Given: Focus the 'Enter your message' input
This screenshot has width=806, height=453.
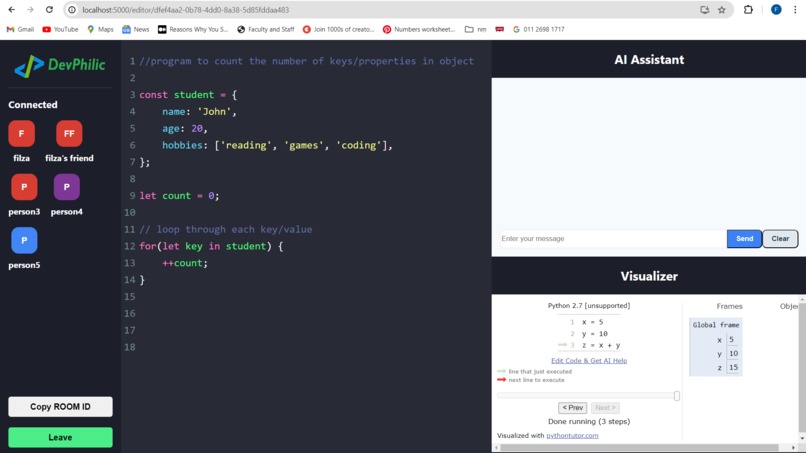Looking at the screenshot, I should [x=612, y=239].
